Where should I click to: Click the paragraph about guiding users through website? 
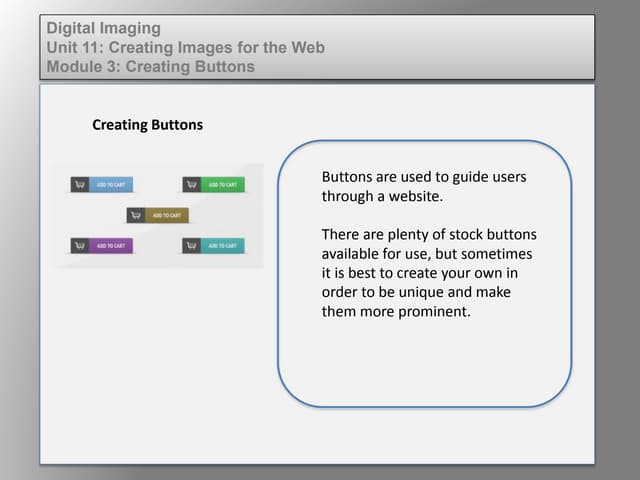423,186
